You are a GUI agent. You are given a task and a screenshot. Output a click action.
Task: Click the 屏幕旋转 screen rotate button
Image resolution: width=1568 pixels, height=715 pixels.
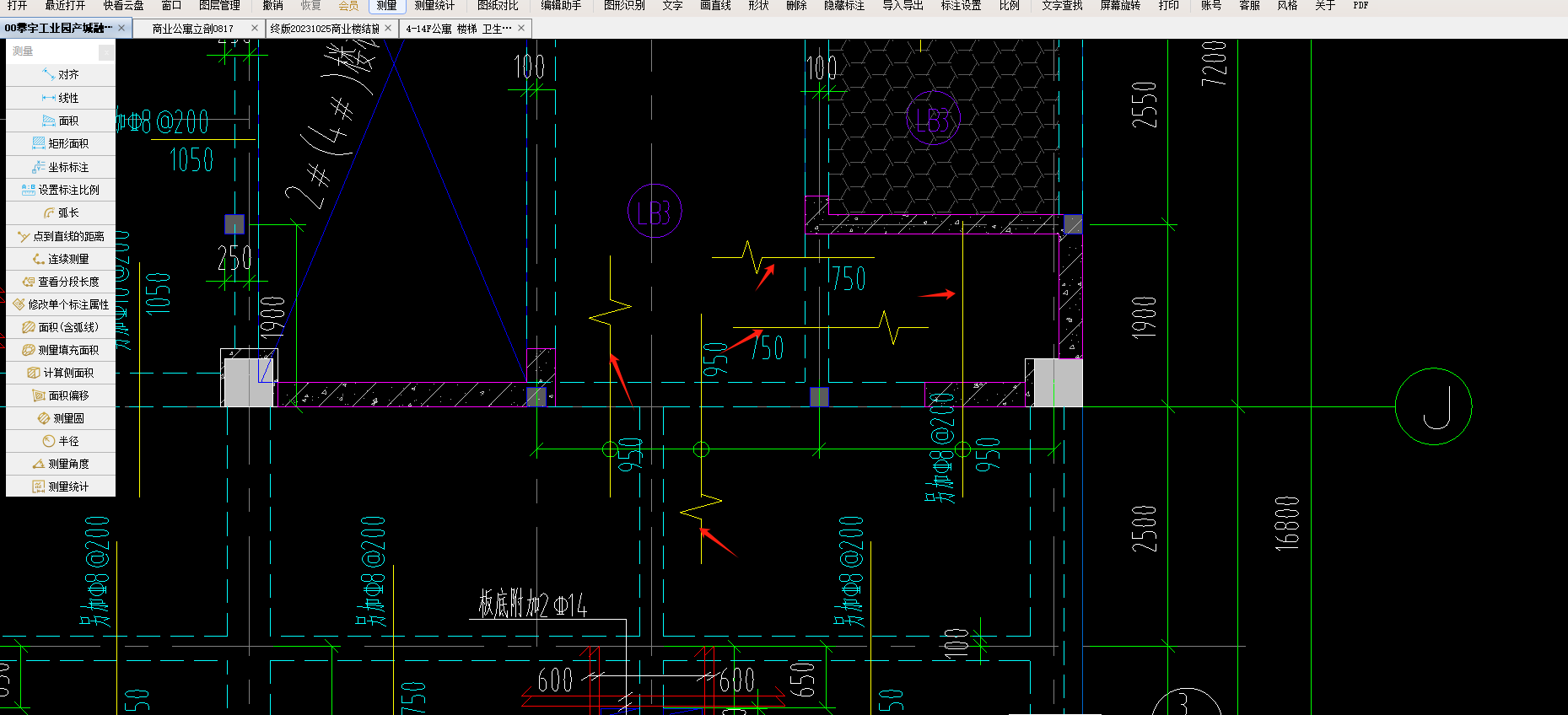(x=1120, y=5)
